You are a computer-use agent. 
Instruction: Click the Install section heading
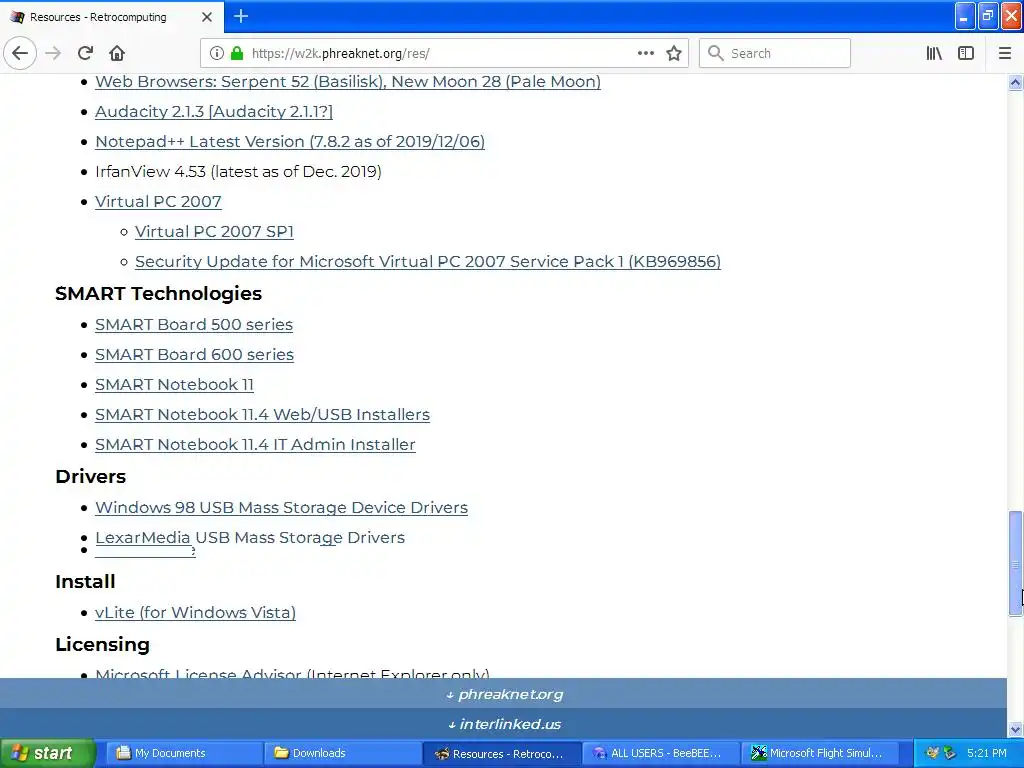pyautogui.click(x=86, y=581)
